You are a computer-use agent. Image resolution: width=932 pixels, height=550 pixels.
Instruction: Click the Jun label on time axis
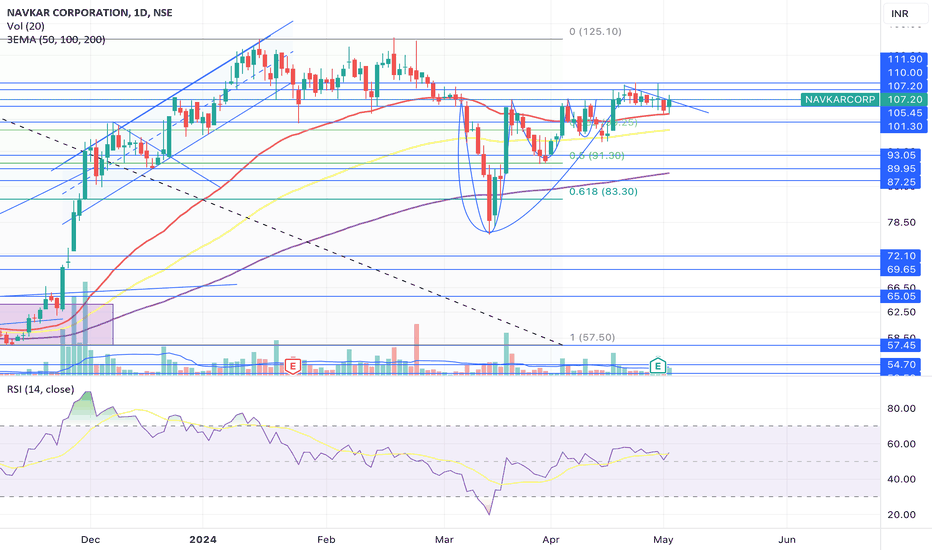click(787, 540)
